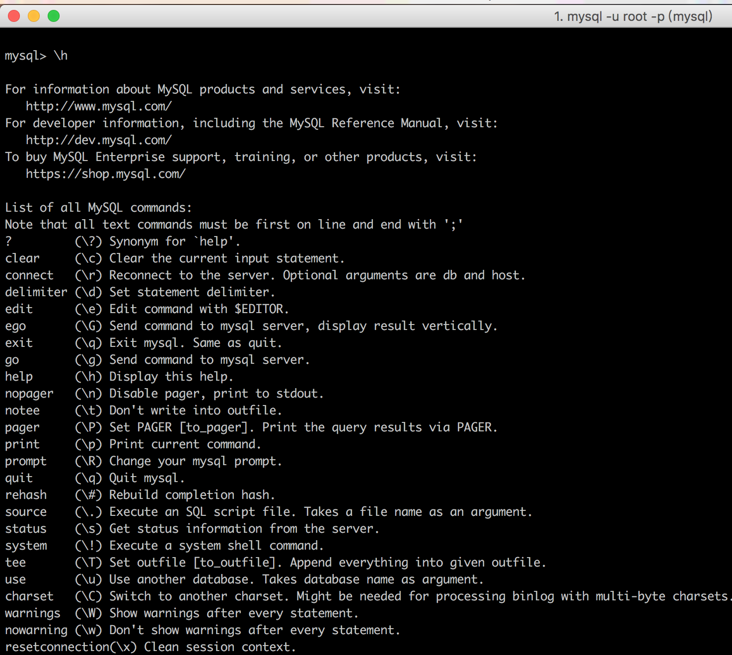Select the 'use' command row
The image size is (732, 655).
244,579
